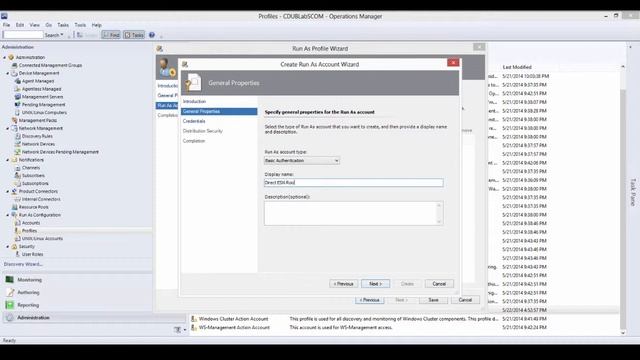
Task: Open the Reporting workspace icon
Action: tap(9, 305)
